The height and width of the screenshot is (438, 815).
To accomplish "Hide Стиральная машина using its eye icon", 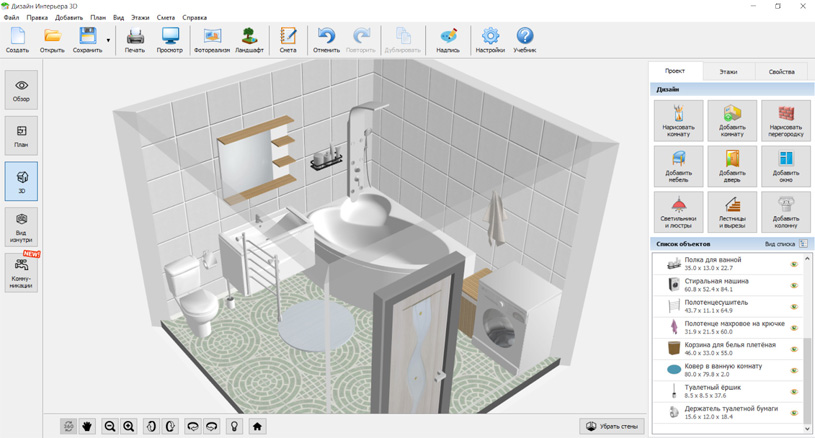I will [x=794, y=286].
